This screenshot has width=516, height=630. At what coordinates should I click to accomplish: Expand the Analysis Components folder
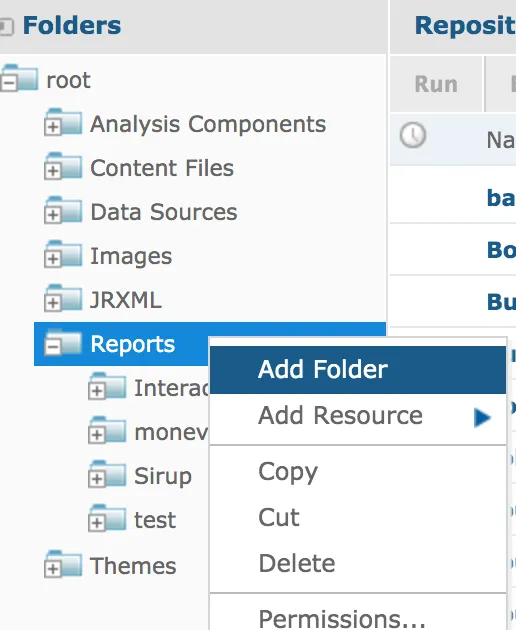pyautogui.click(x=53, y=127)
